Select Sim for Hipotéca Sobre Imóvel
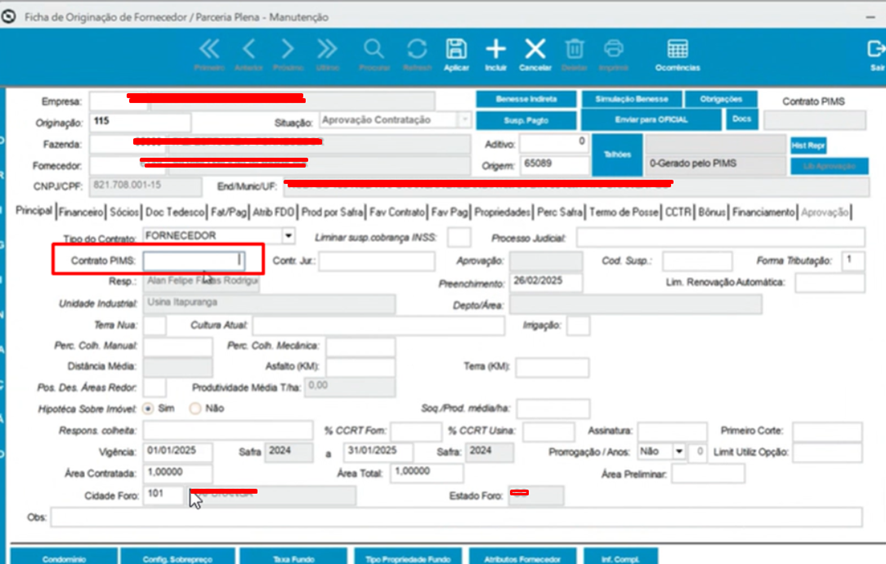Image resolution: width=886 pixels, height=564 pixels. pyautogui.click(x=149, y=408)
